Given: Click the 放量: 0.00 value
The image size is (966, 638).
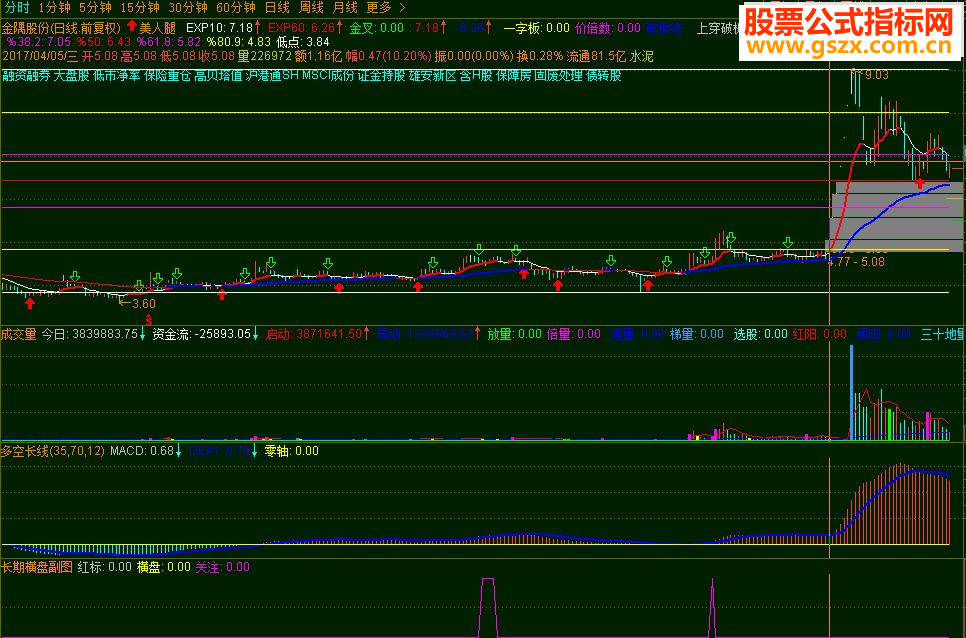Looking at the screenshot, I should point(514,334).
